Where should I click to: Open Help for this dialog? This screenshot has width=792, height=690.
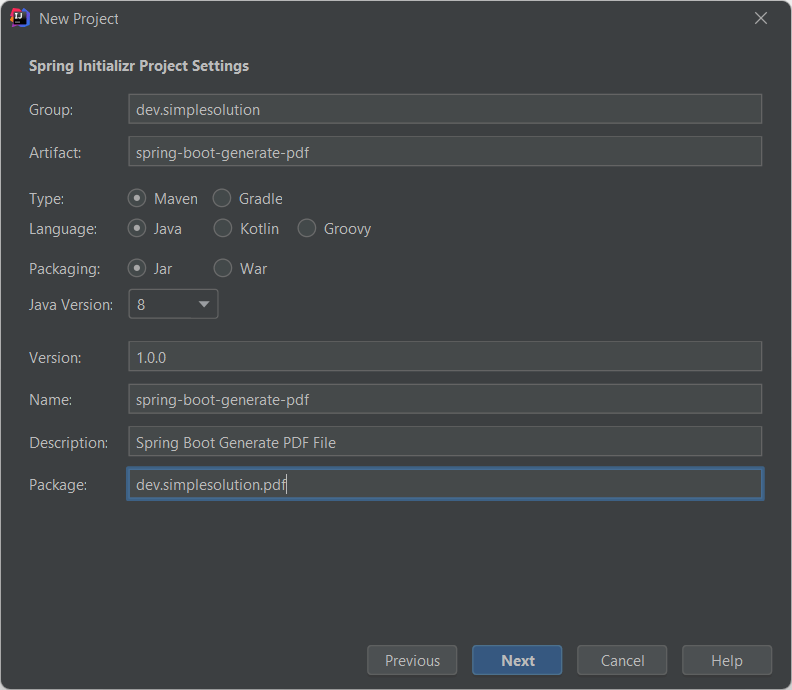click(x=727, y=660)
